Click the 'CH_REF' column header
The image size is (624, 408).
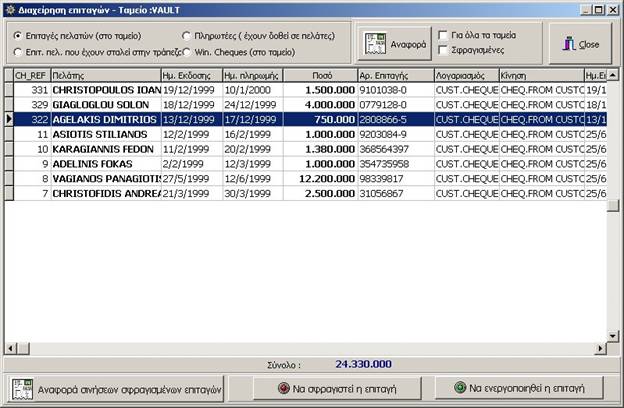[31, 75]
